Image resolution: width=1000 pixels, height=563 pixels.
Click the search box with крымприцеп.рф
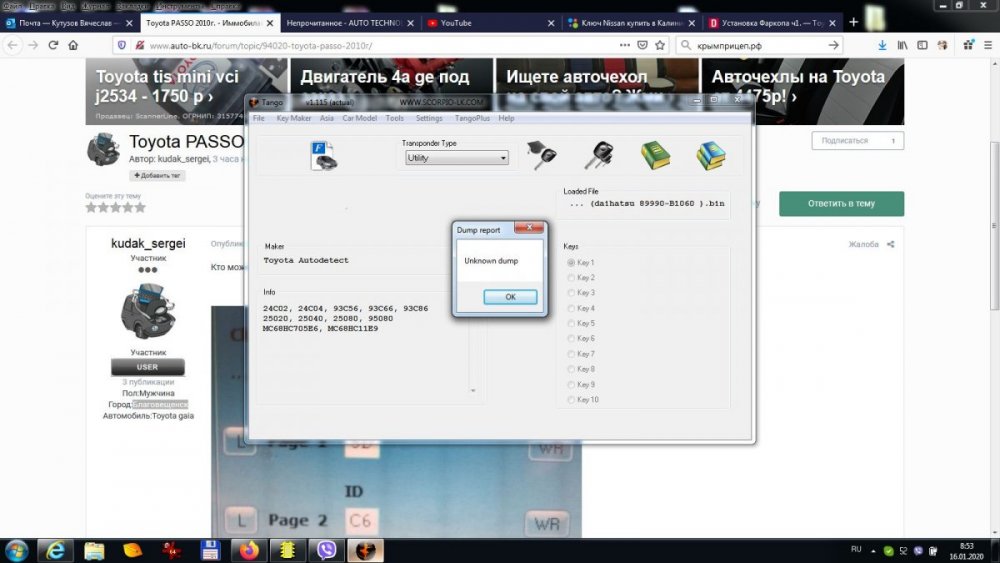pyautogui.click(x=759, y=45)
